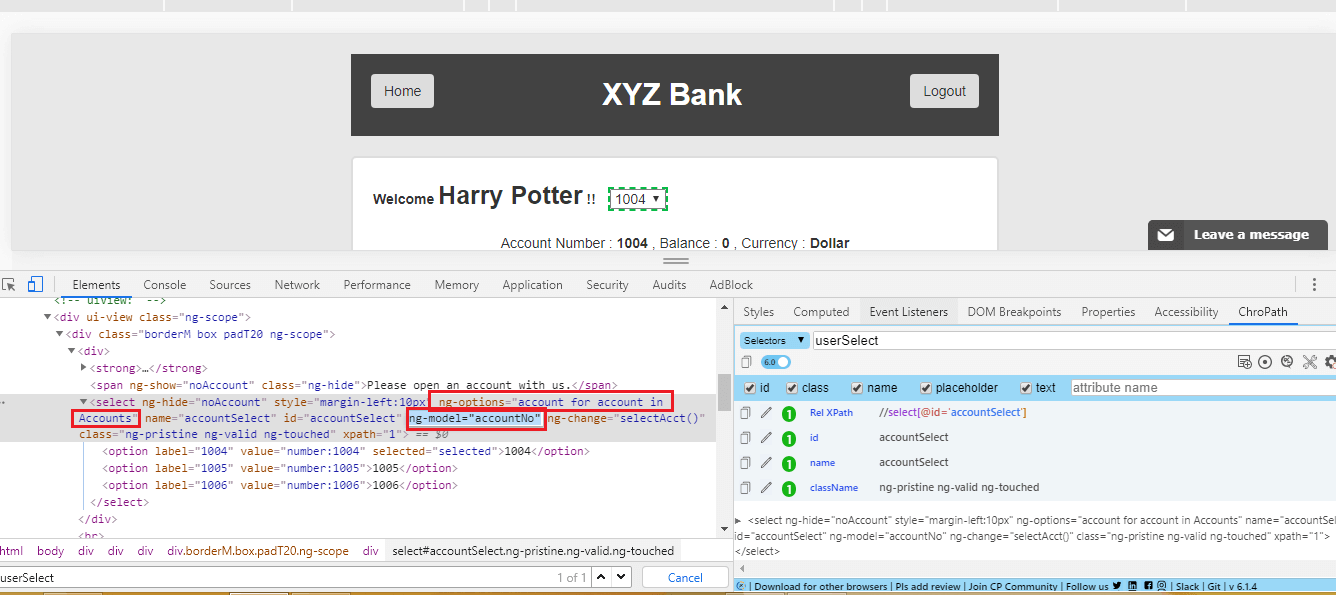The width and height of the screenshot is (1336, 595).
Task: Select the option 1005 line in Elements
Action: (x=279, y=468)
